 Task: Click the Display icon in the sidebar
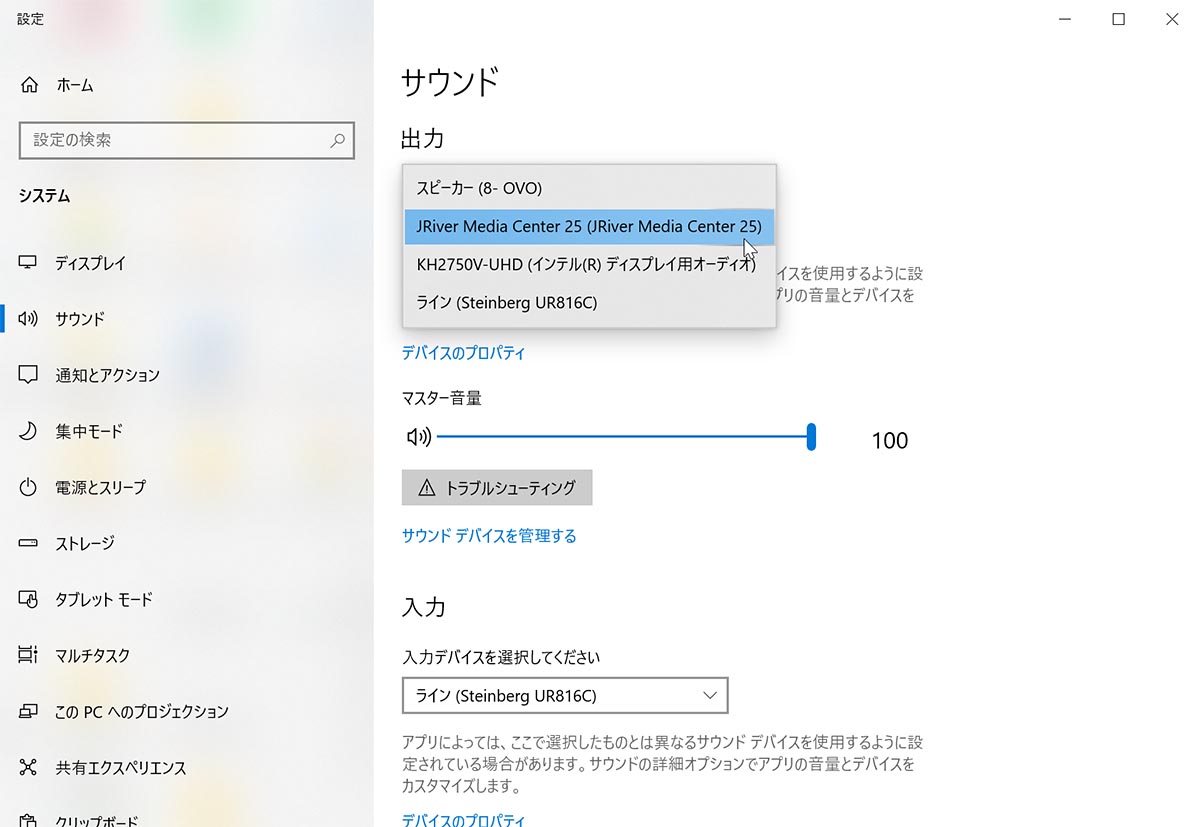point(29,263)
